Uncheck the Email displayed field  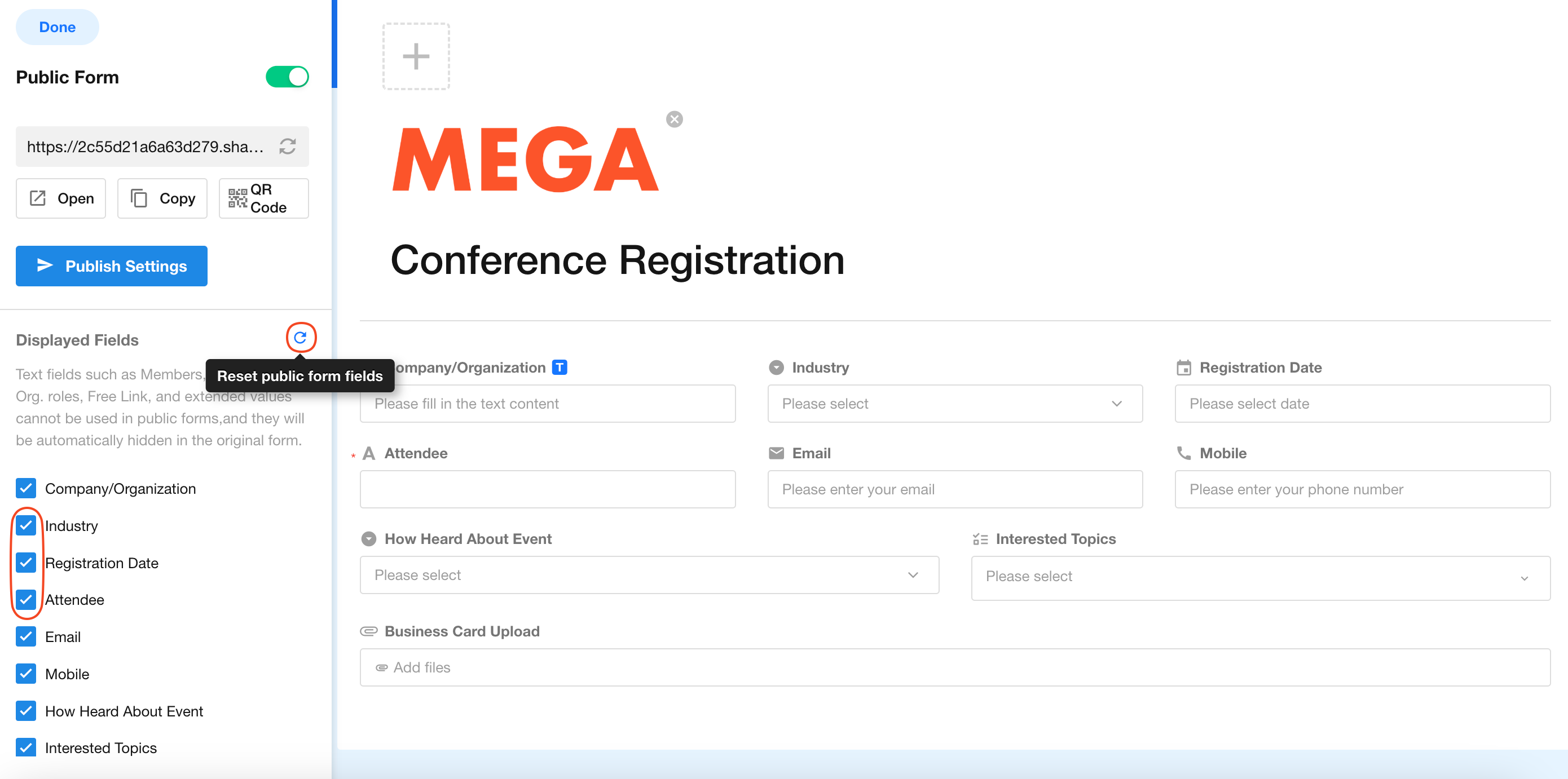coord(25,637)
